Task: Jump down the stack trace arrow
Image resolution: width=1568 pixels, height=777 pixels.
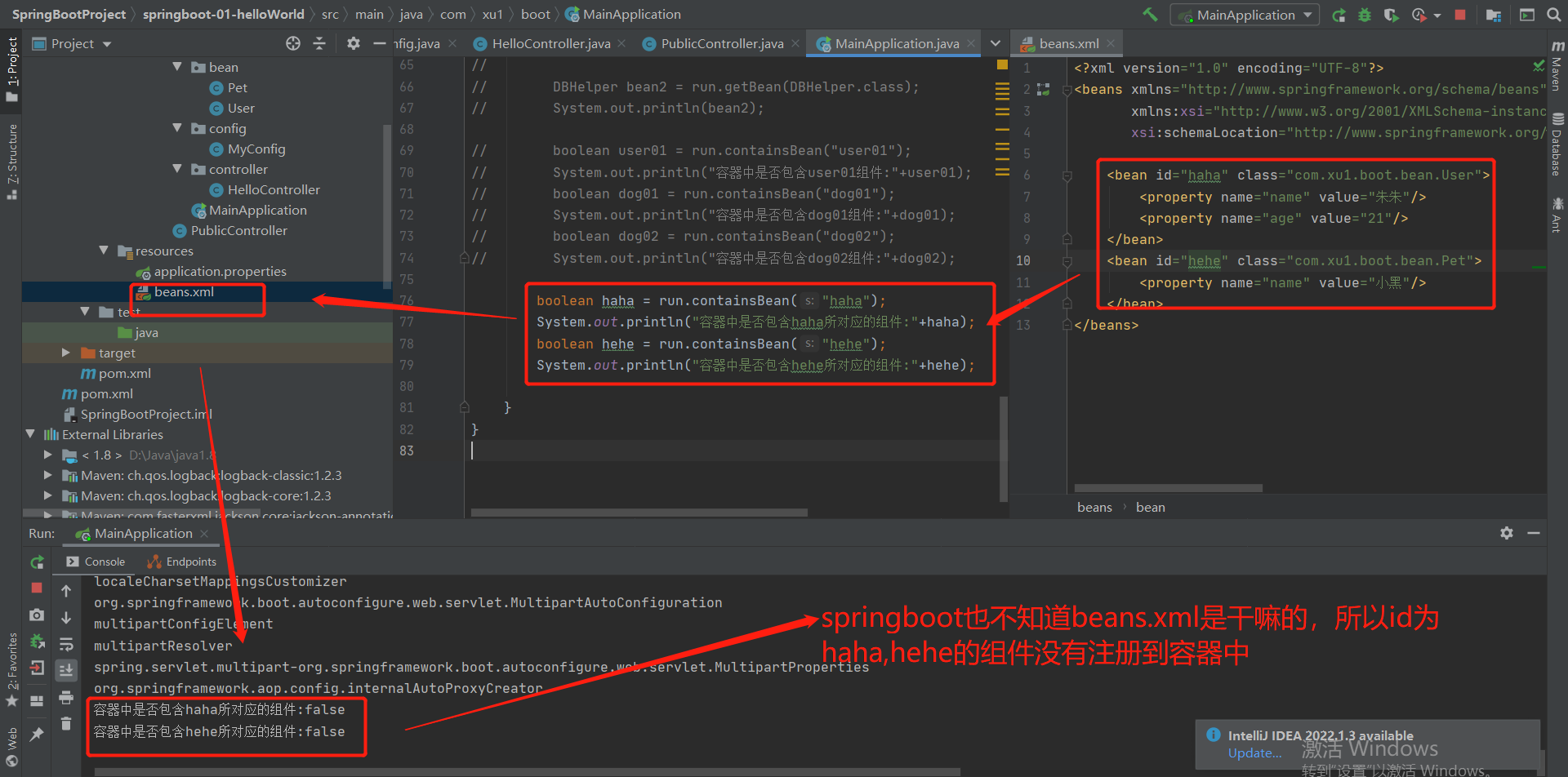Action: click(66, 617)
